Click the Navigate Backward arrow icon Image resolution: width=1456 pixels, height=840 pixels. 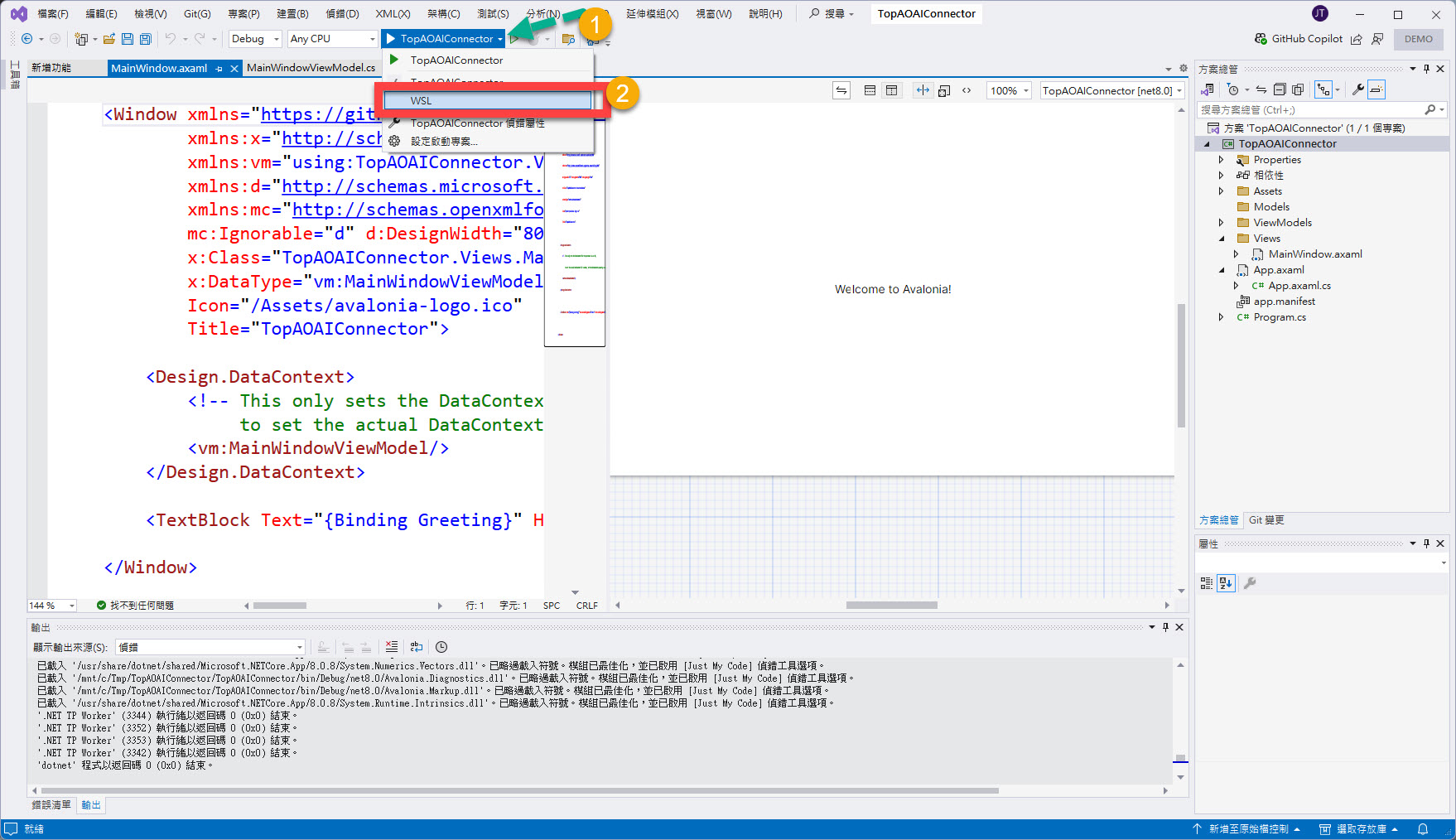pyautogui.click(x=27, y=39)
